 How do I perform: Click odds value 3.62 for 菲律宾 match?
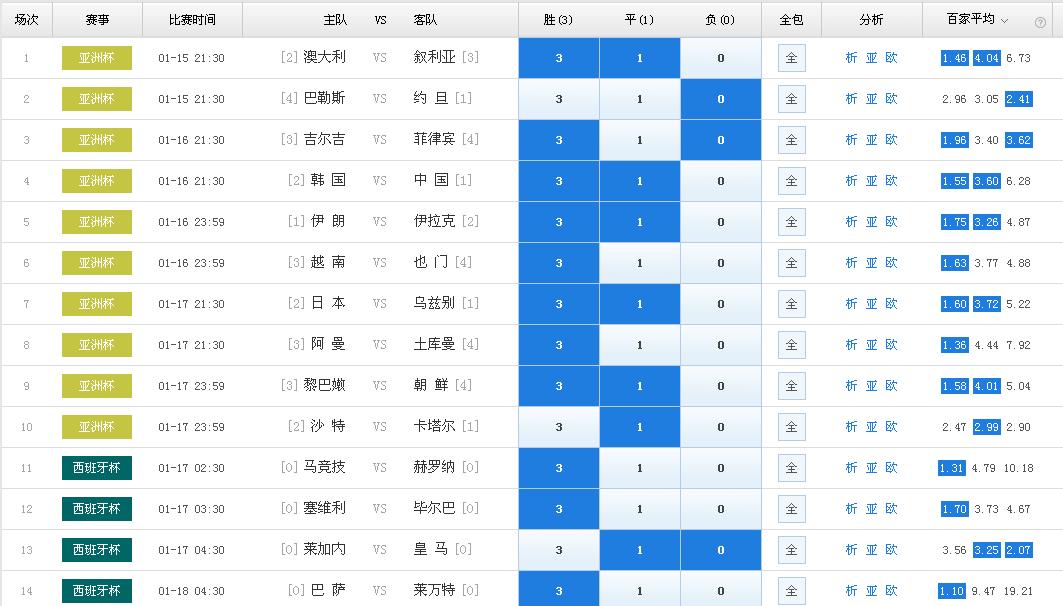pyautogui.click(x=1018, y=140)
